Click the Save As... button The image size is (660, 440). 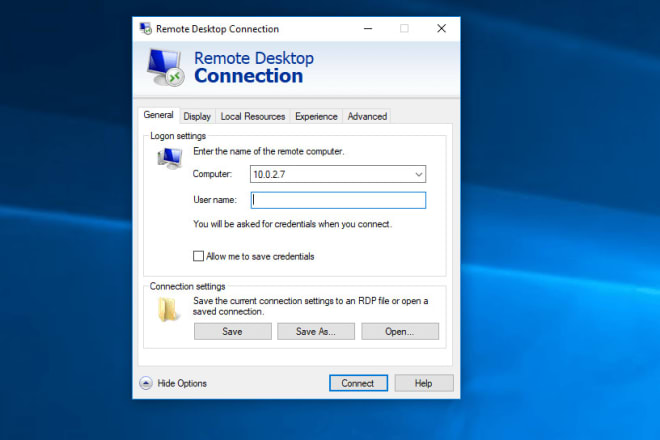tap(316, 331)
